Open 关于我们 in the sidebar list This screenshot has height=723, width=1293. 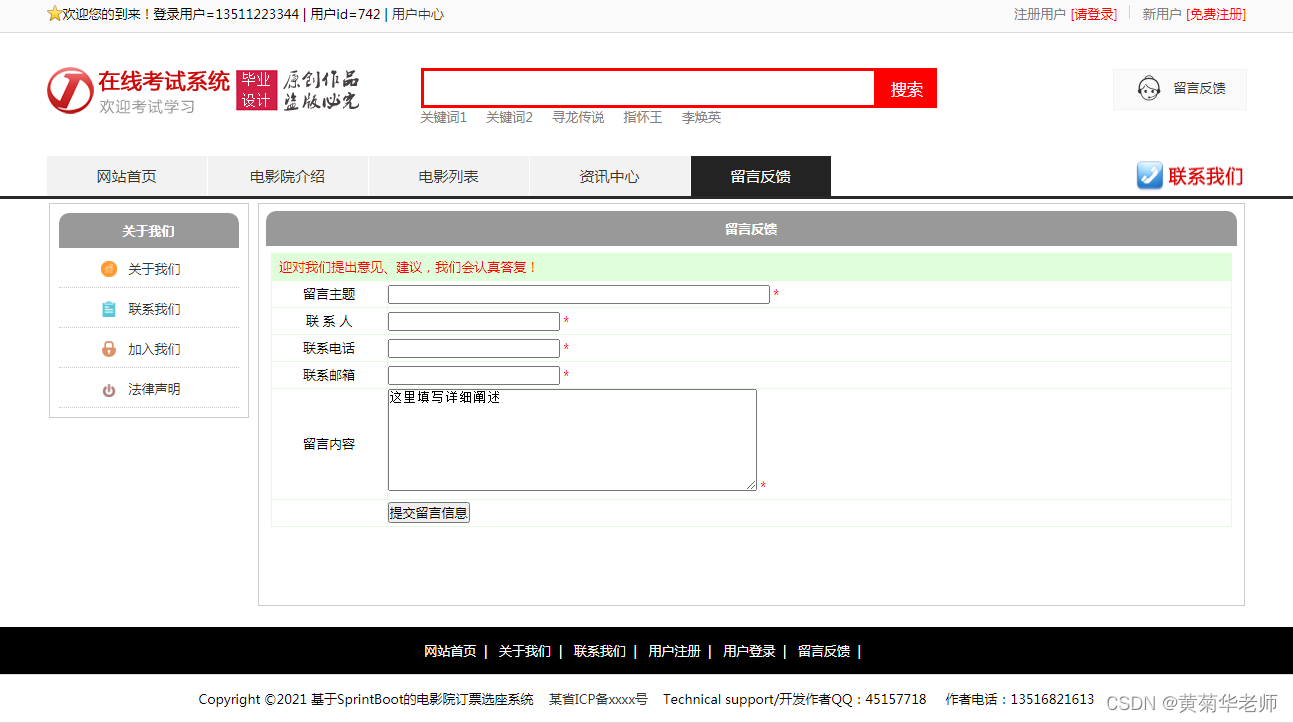154,269
